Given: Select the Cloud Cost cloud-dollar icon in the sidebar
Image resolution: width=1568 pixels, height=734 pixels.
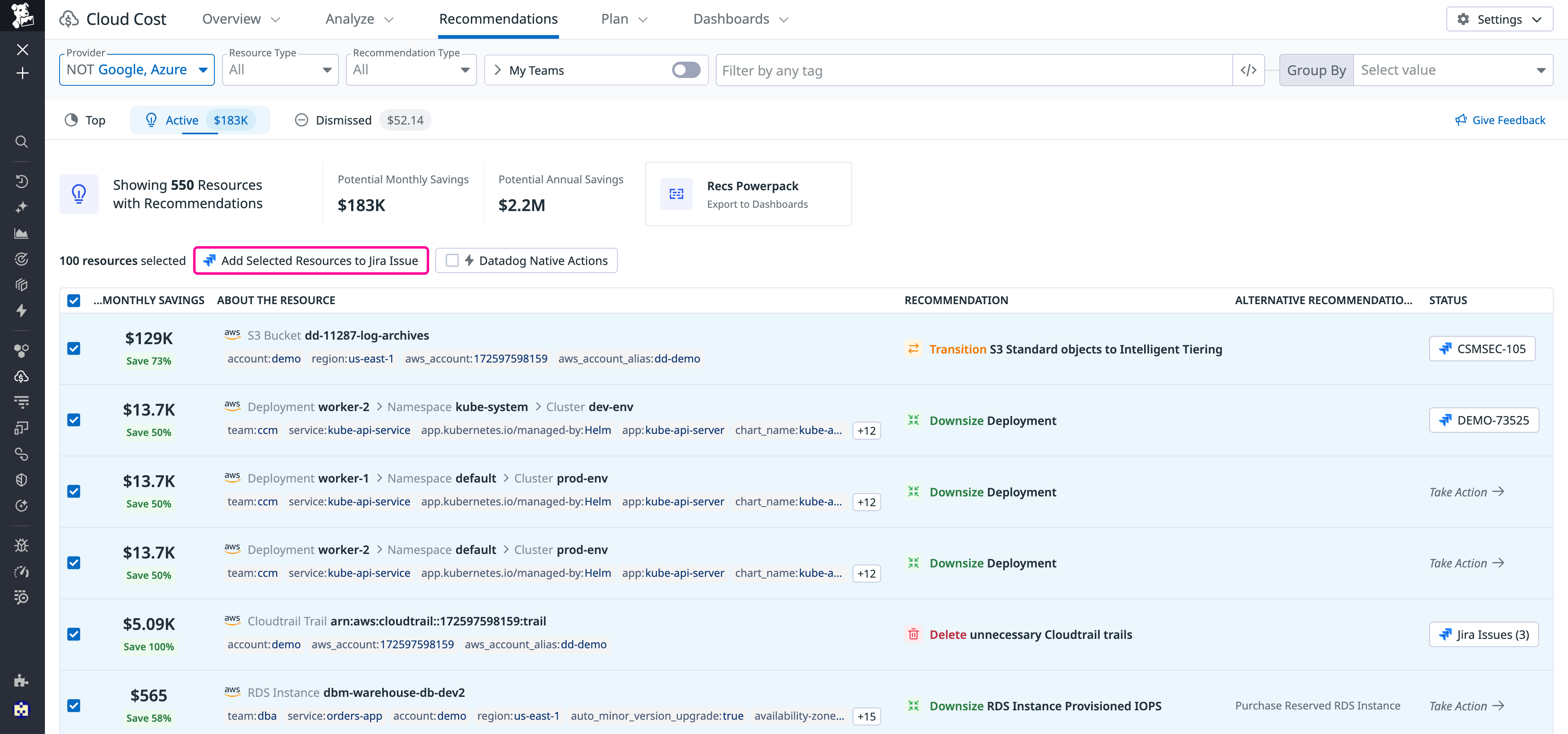Looking at the screenshot, I should 22,377.
